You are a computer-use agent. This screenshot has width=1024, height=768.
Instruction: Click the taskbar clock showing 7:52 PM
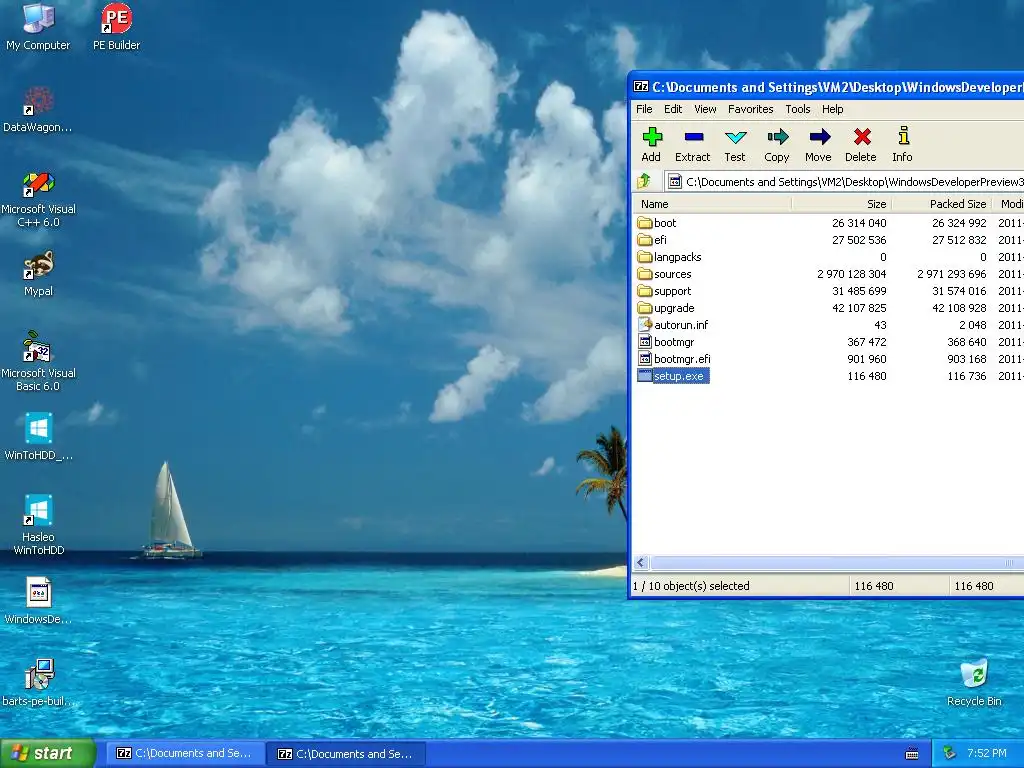986,753
